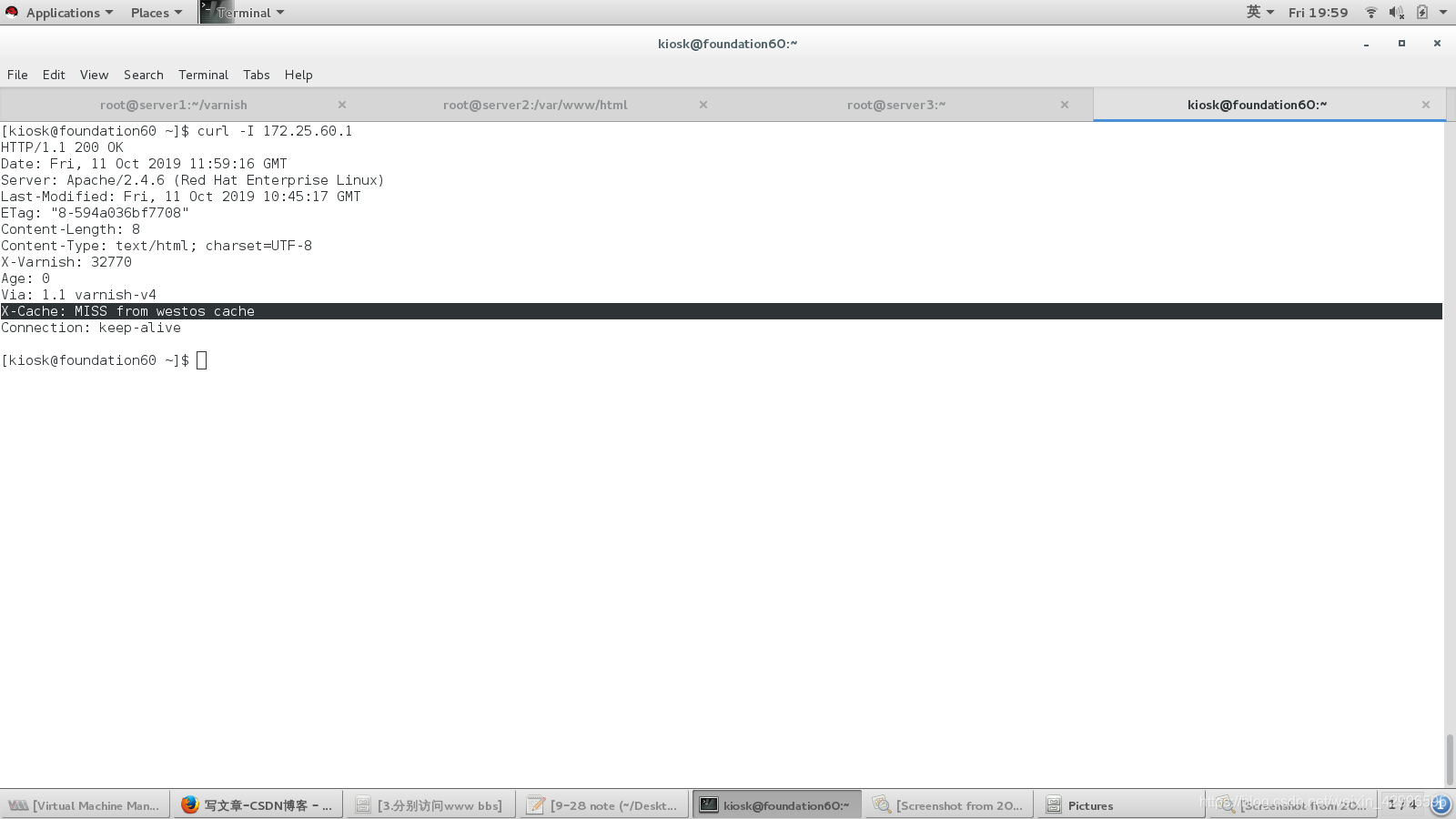The height and width of the screenshot is (819, 1456).
Task: Close the terminal window
Action: click(1437, 44)
